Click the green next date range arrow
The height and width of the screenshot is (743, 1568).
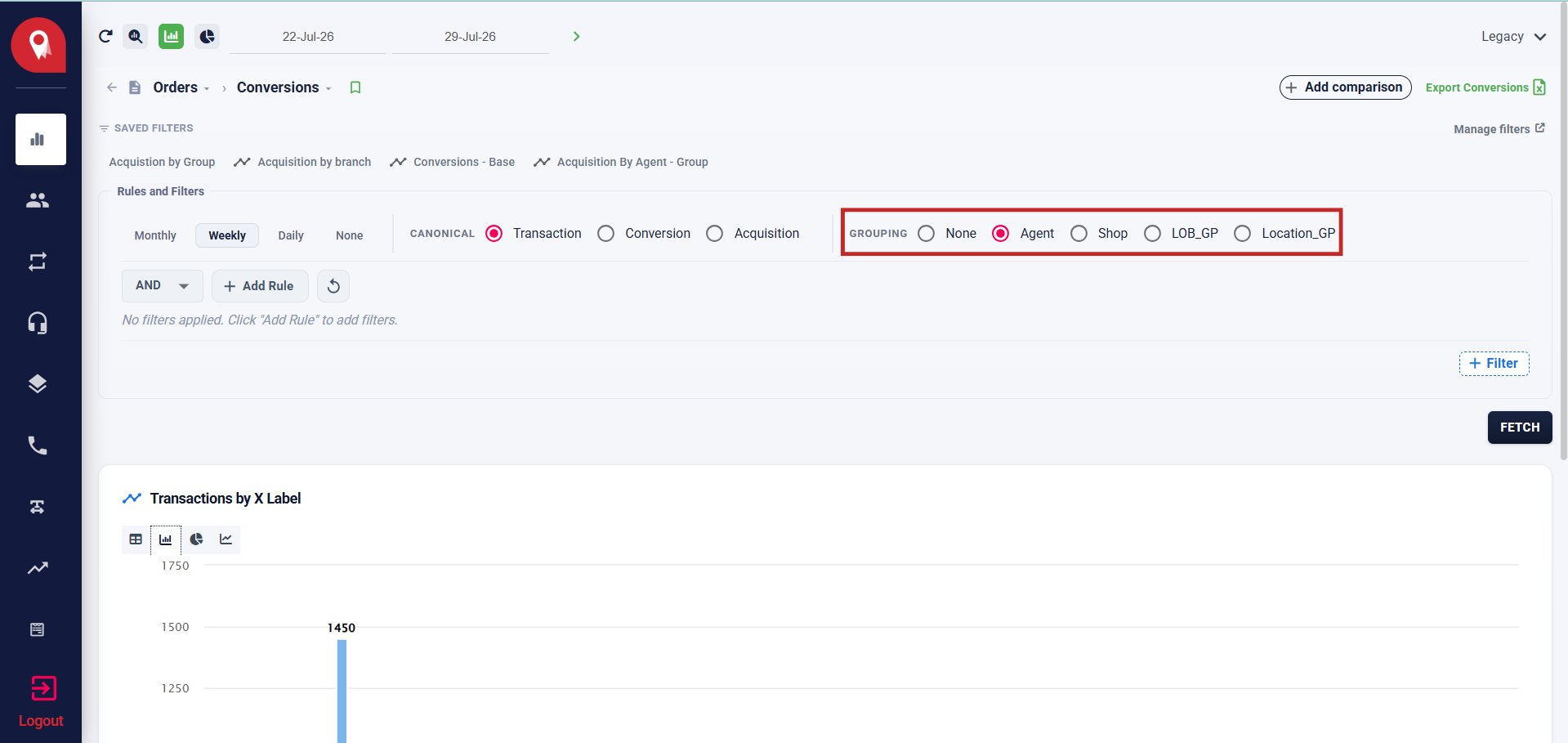pyautogui.click(x=576, y=36)
